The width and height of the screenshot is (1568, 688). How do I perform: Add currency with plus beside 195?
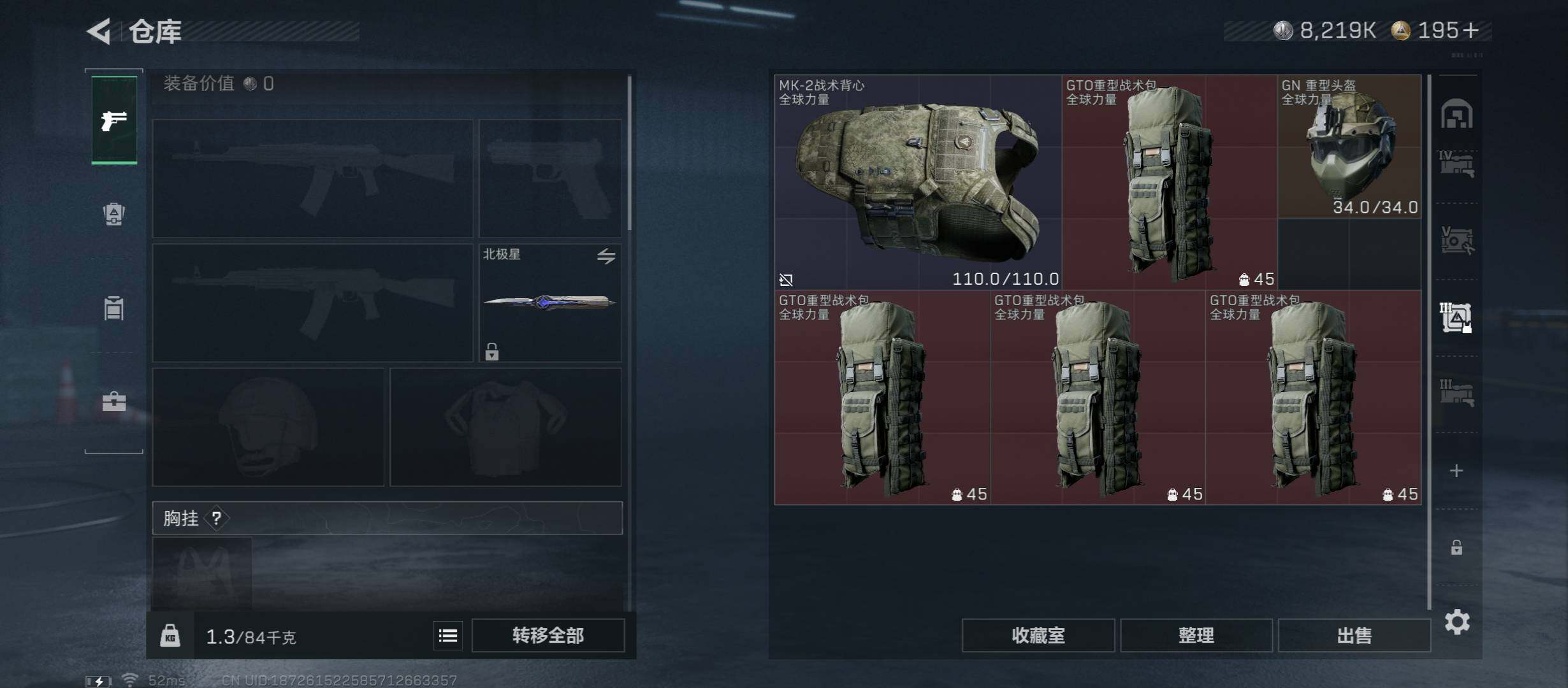click(1470, 30)
